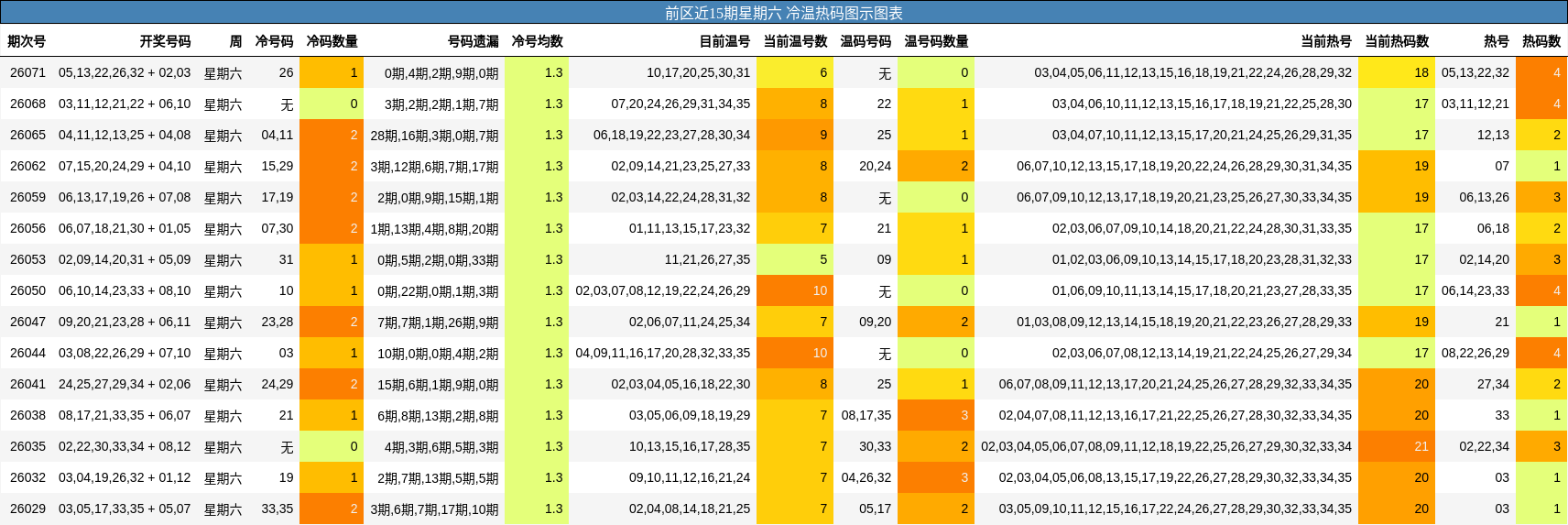The image size is (1568, 525).
Task: Click omission cell 15期,6期,1期,9期,0期
Action: point(438,384)
